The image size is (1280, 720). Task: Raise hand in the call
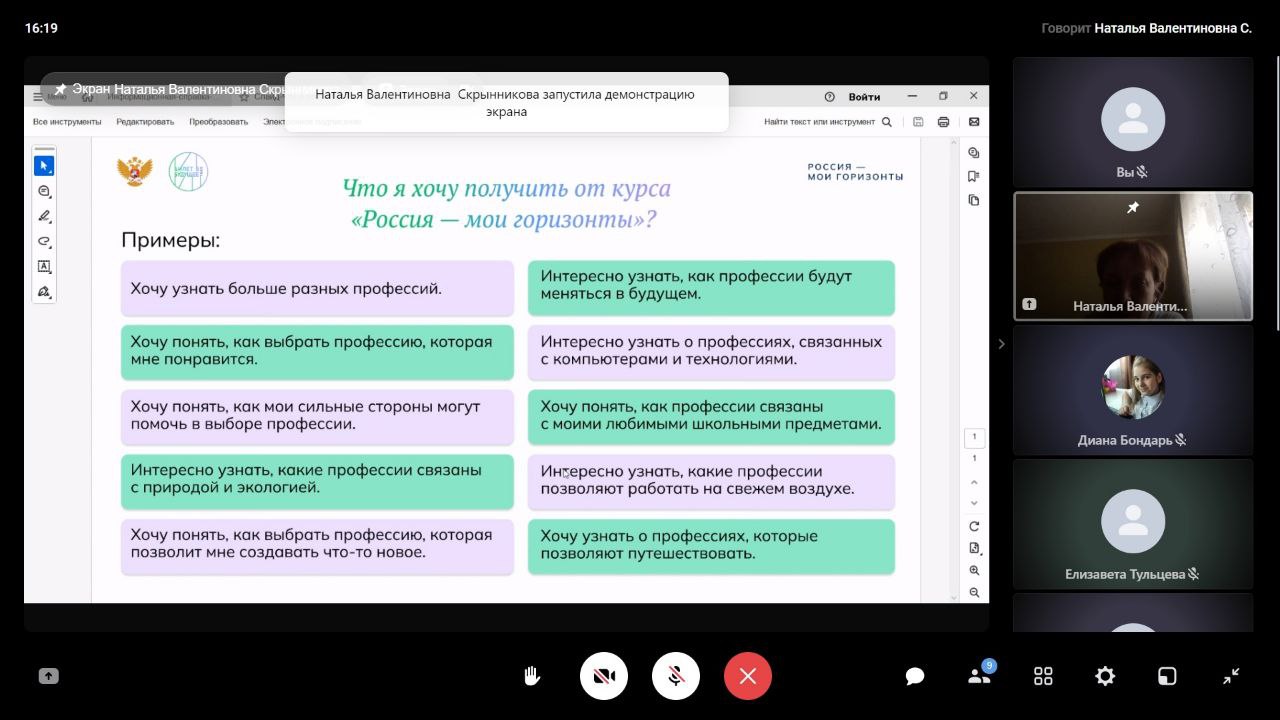coord(532,676)
